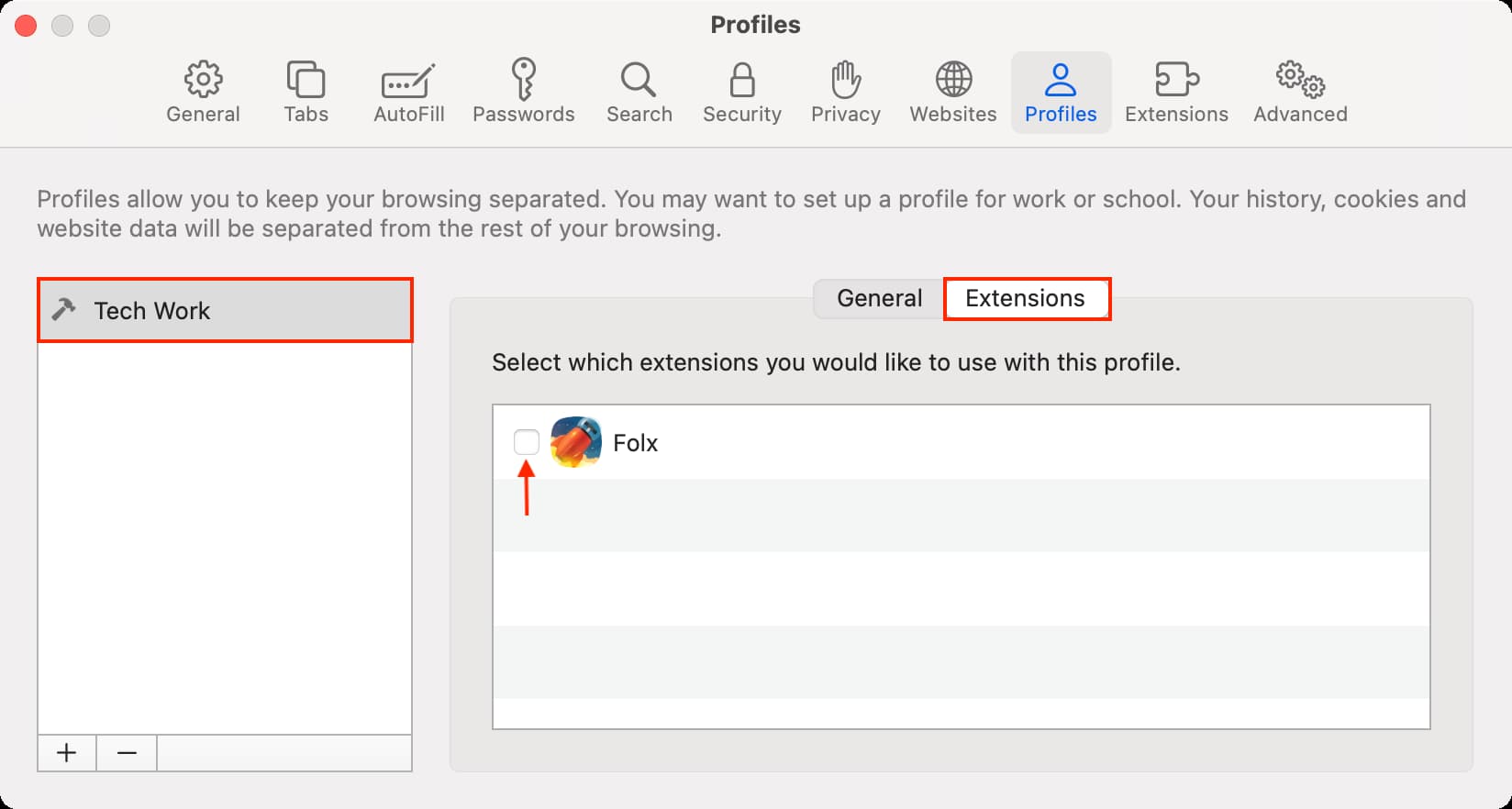
Task: Open Websites settings pane
Action: pyautogui.click(x=952, y=93)
